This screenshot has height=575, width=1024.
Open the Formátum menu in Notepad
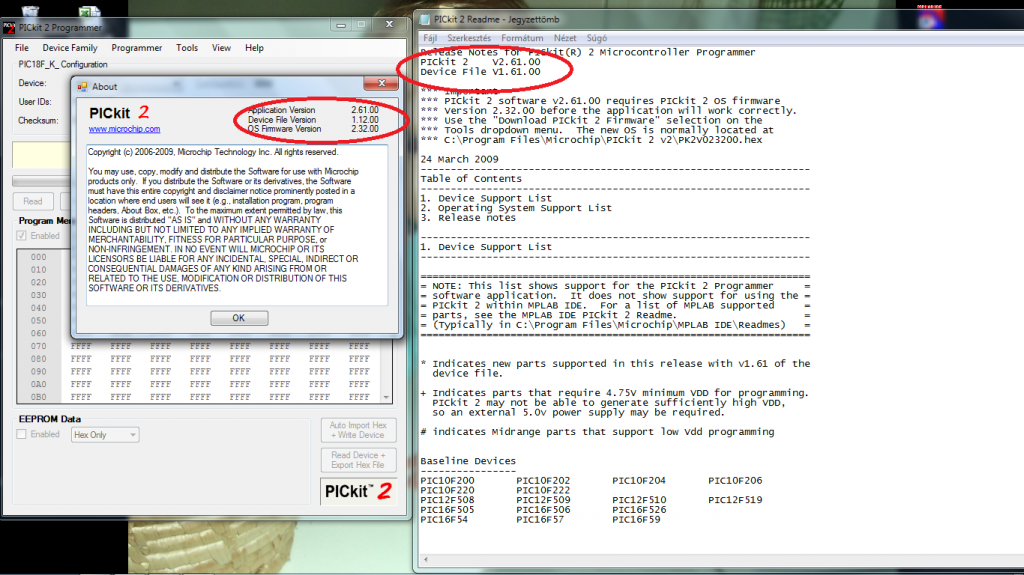point(522,38)
